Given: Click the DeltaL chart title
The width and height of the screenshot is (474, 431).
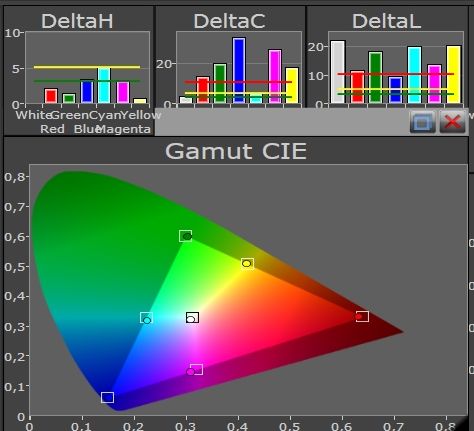Looking at the screenshot, I should 387,21.
